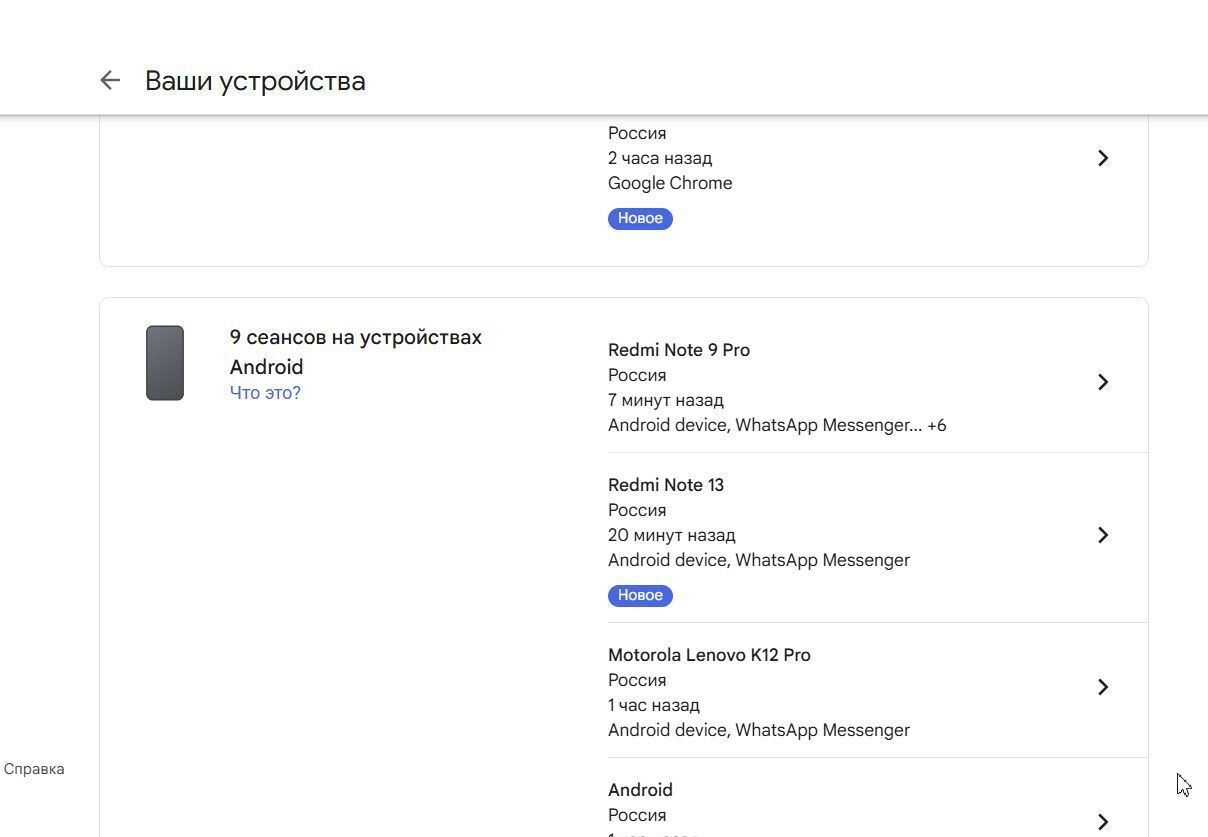Expand Redmi Note 9 Pro details arrow
The width and height of the screenshot is (1208, 837).
1102,382
